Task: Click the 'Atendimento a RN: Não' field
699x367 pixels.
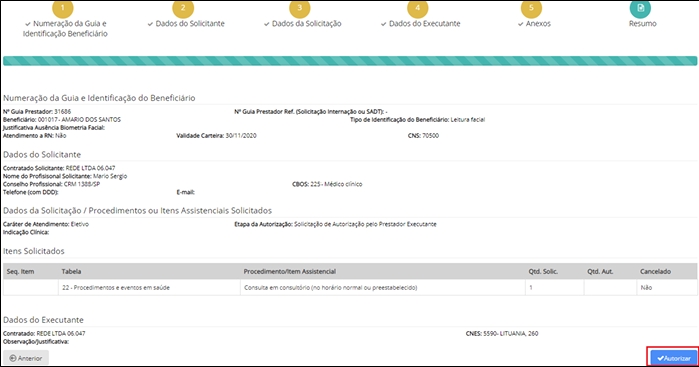Action: coord(35,136)
